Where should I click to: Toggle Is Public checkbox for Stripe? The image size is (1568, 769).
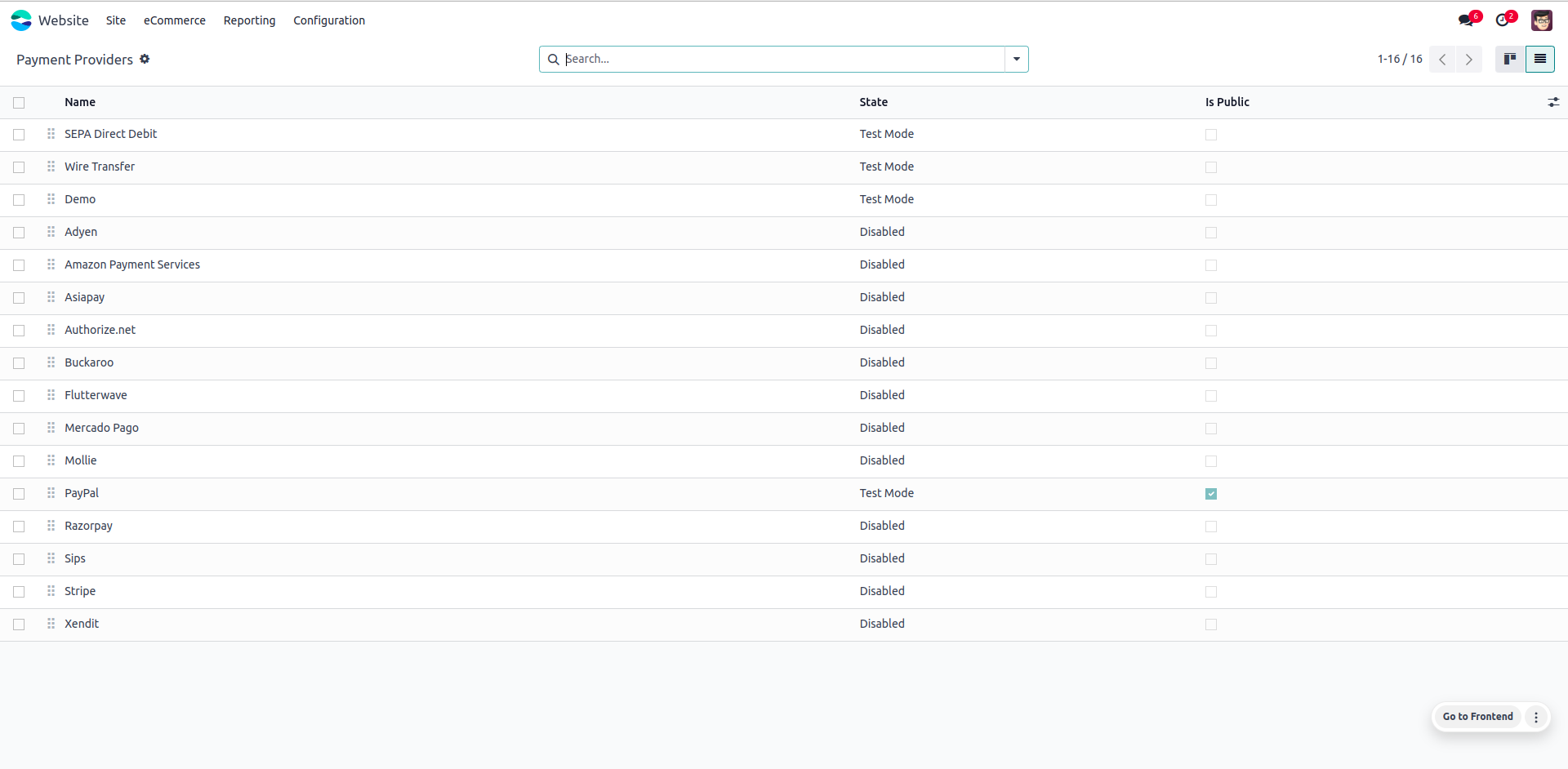pos(1211,592)
